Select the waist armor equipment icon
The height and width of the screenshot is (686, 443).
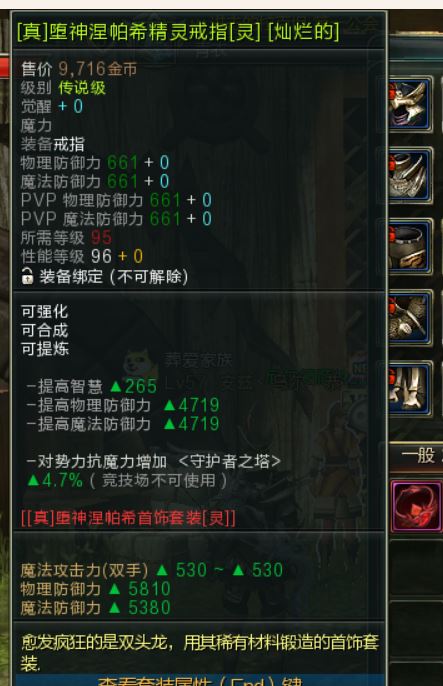pyautogui.click(x=408, y=247)
